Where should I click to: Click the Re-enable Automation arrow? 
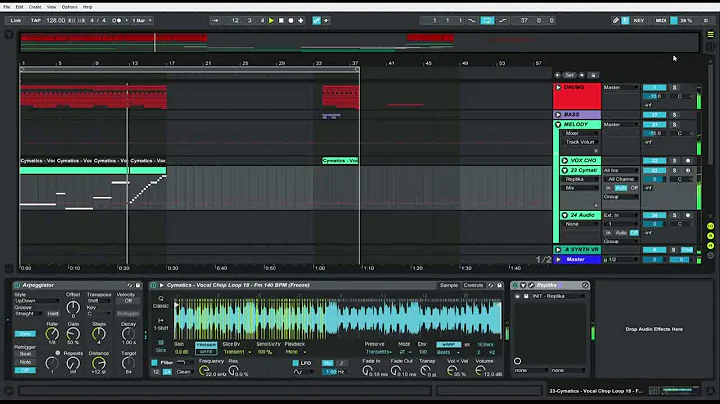point(326,21)
